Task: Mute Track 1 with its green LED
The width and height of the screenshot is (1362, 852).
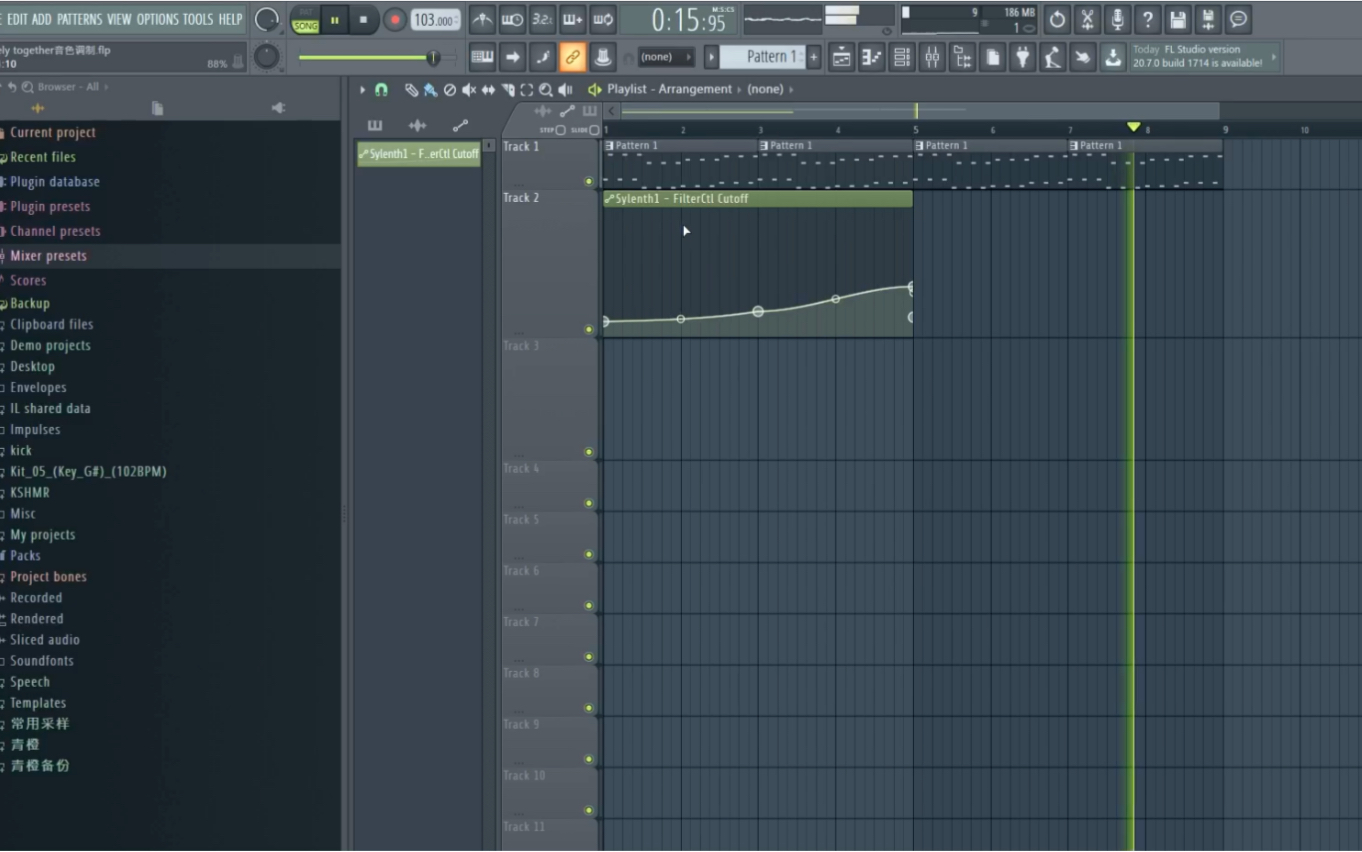Action: point(589,182)
